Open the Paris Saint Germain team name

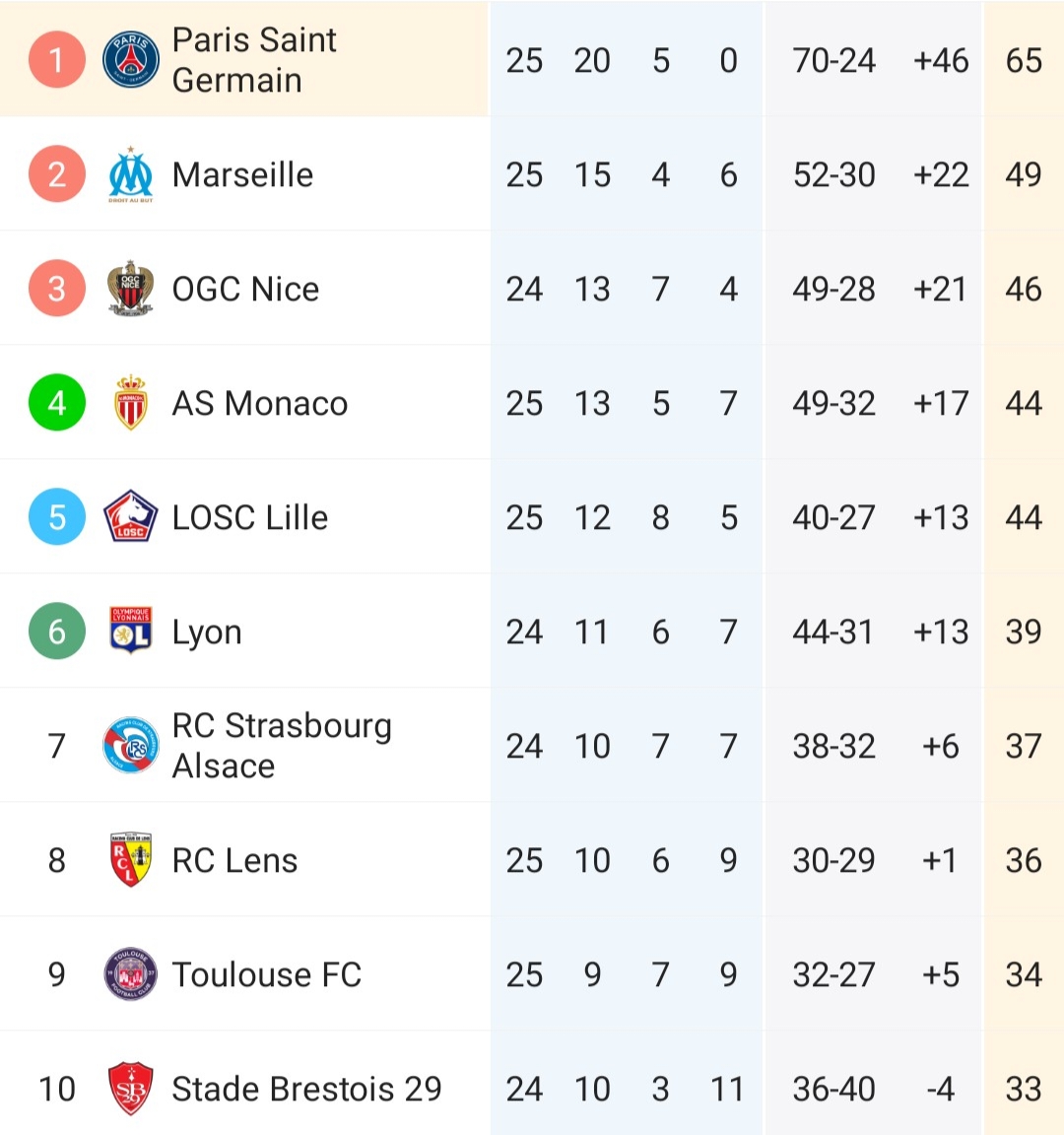click(254, 60)
